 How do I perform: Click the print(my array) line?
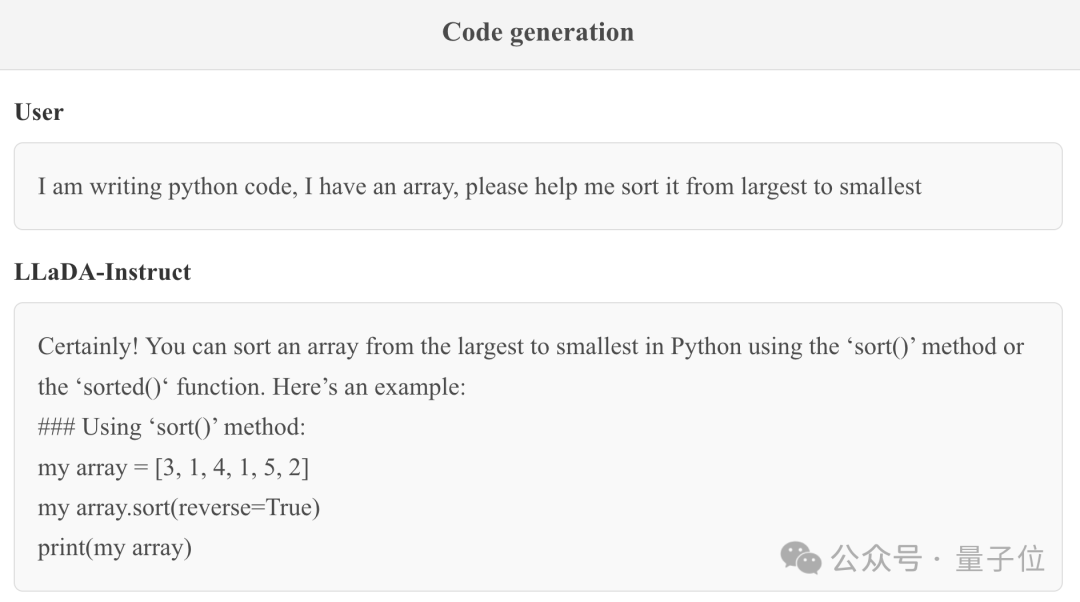point(115,548)
